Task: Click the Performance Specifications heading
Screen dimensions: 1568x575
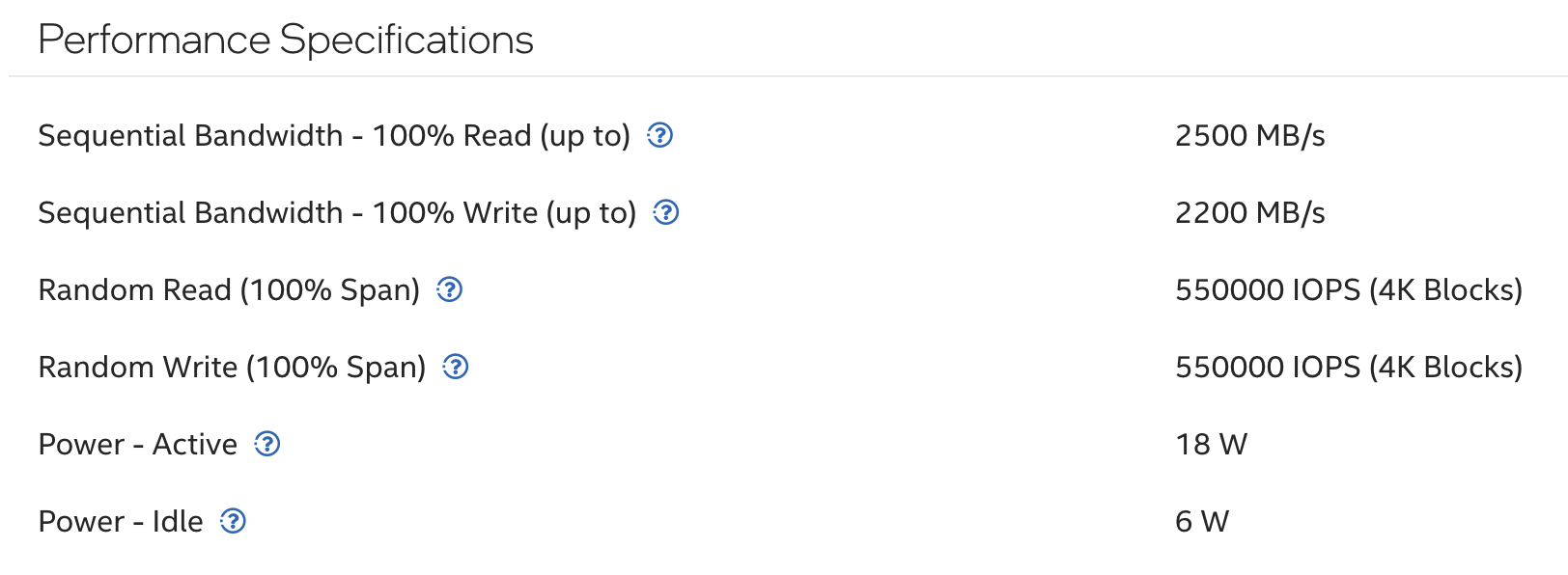Action: (x=286, y=41)
